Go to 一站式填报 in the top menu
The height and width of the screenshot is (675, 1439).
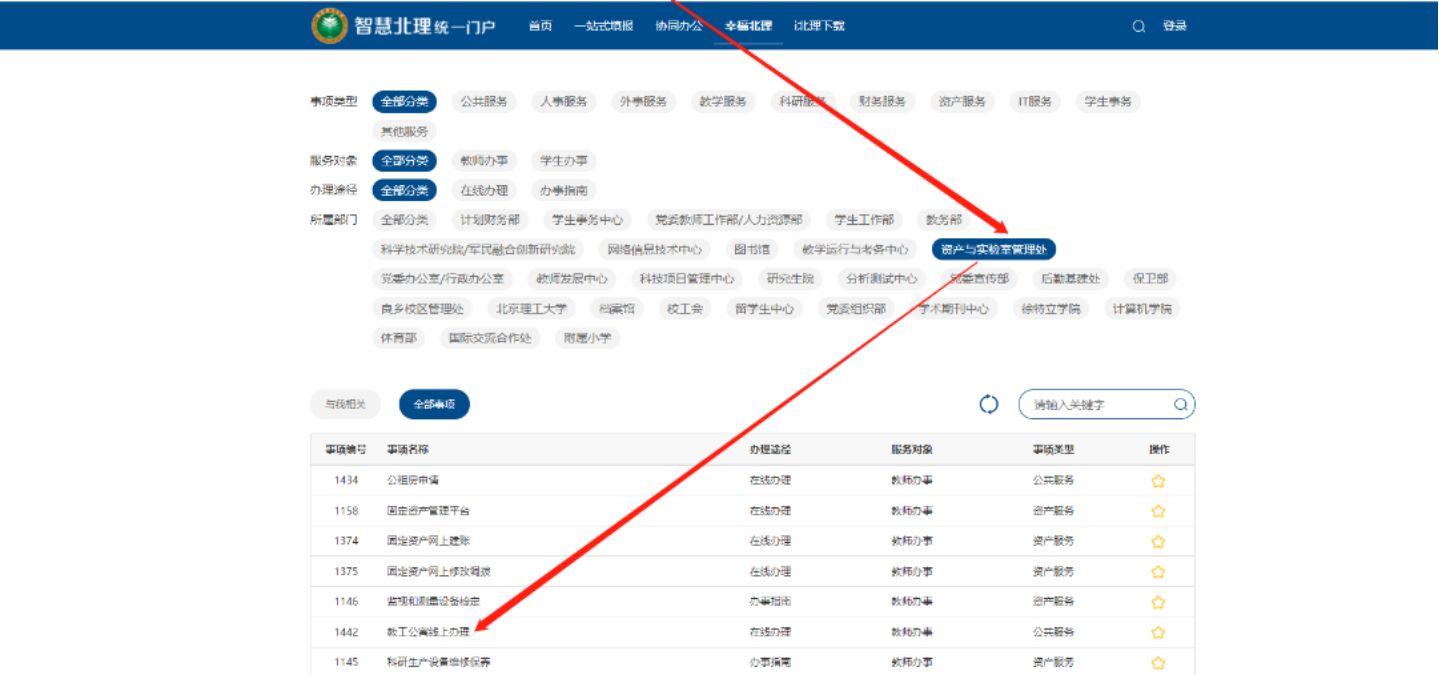click(x=603, y=26)
